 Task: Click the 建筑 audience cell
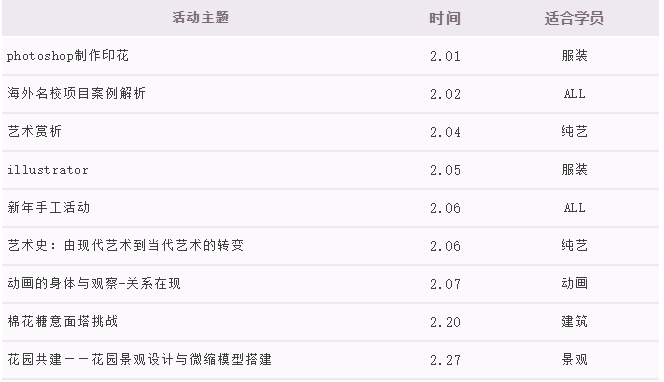pyautogui.click(x=575, y=321)
